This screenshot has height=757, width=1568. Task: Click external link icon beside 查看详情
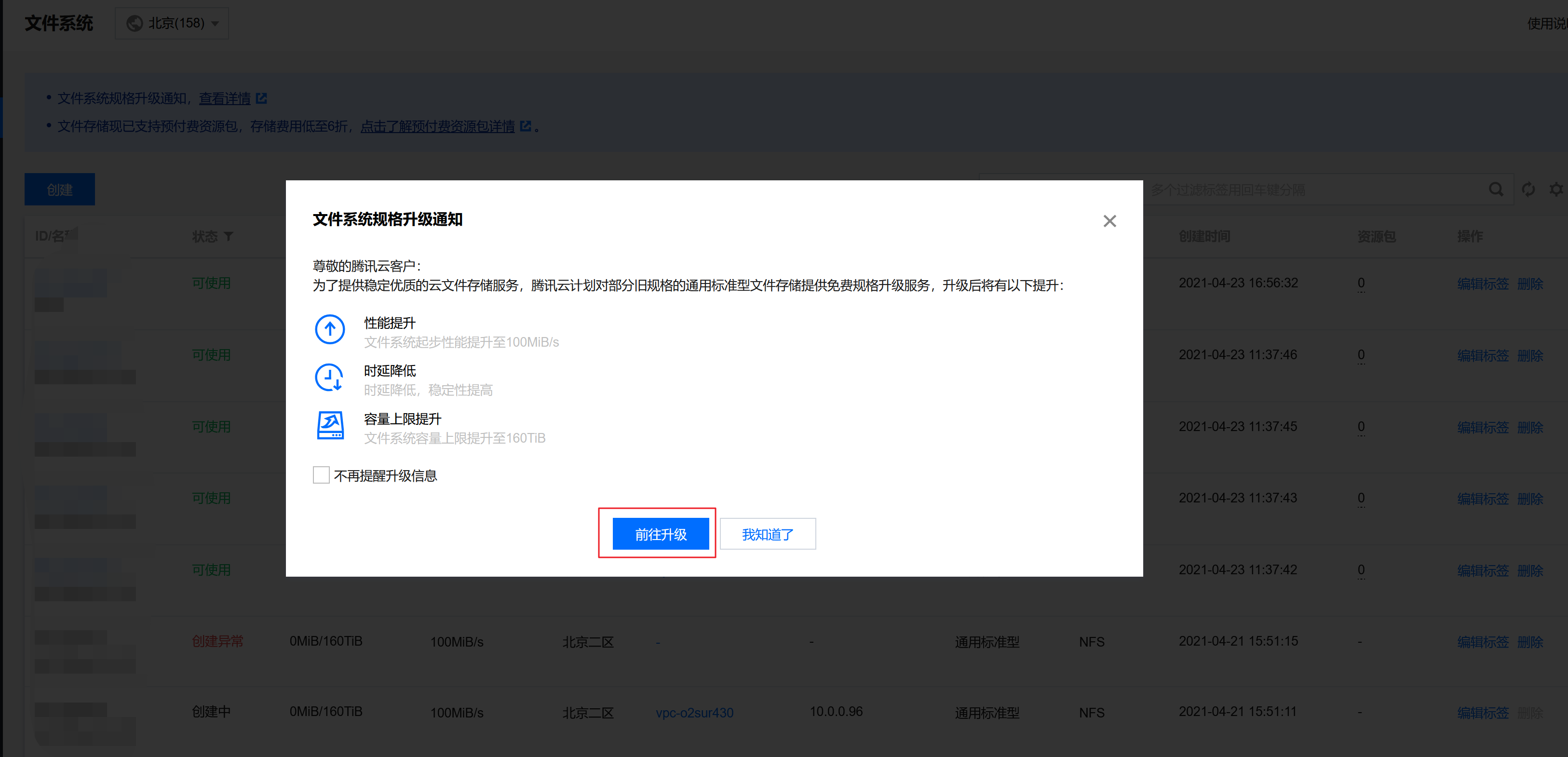[x=262, y=98]
